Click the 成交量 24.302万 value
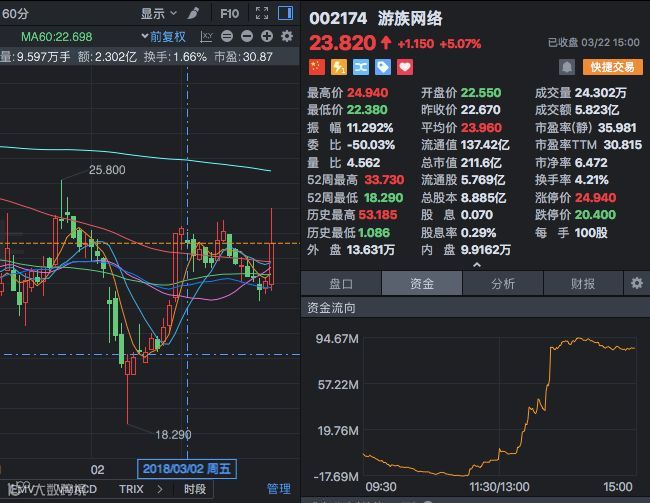This screenshot has height=503, width=650. tap(601, 92)
